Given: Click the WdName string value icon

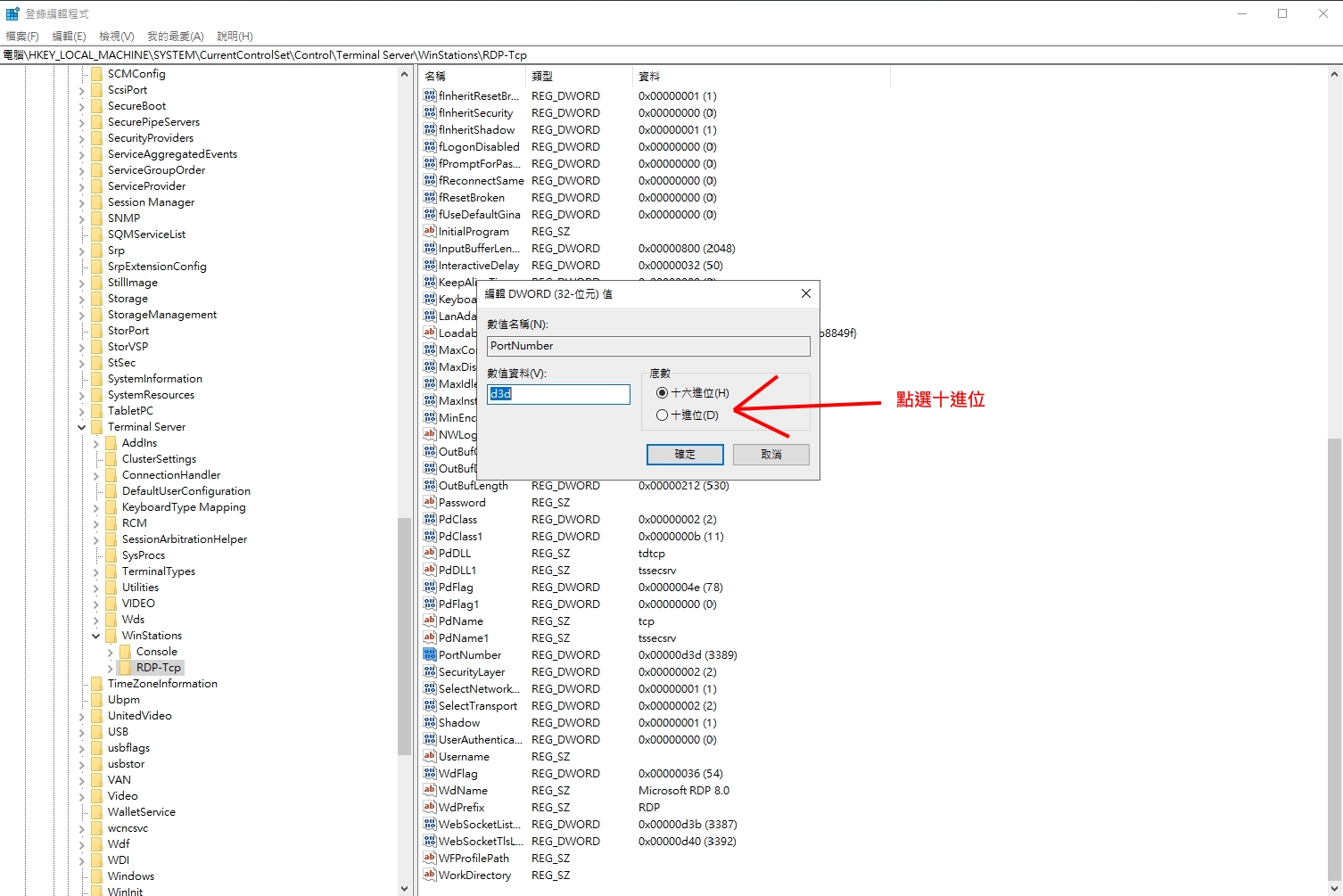Looking at the screenshot, I should pyautogui.click(x=429, y=790).
